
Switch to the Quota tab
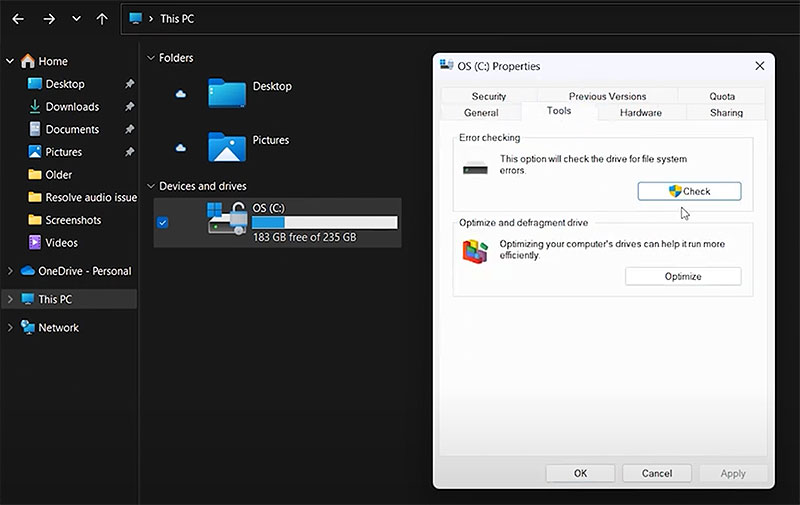[x=722, y=96]
